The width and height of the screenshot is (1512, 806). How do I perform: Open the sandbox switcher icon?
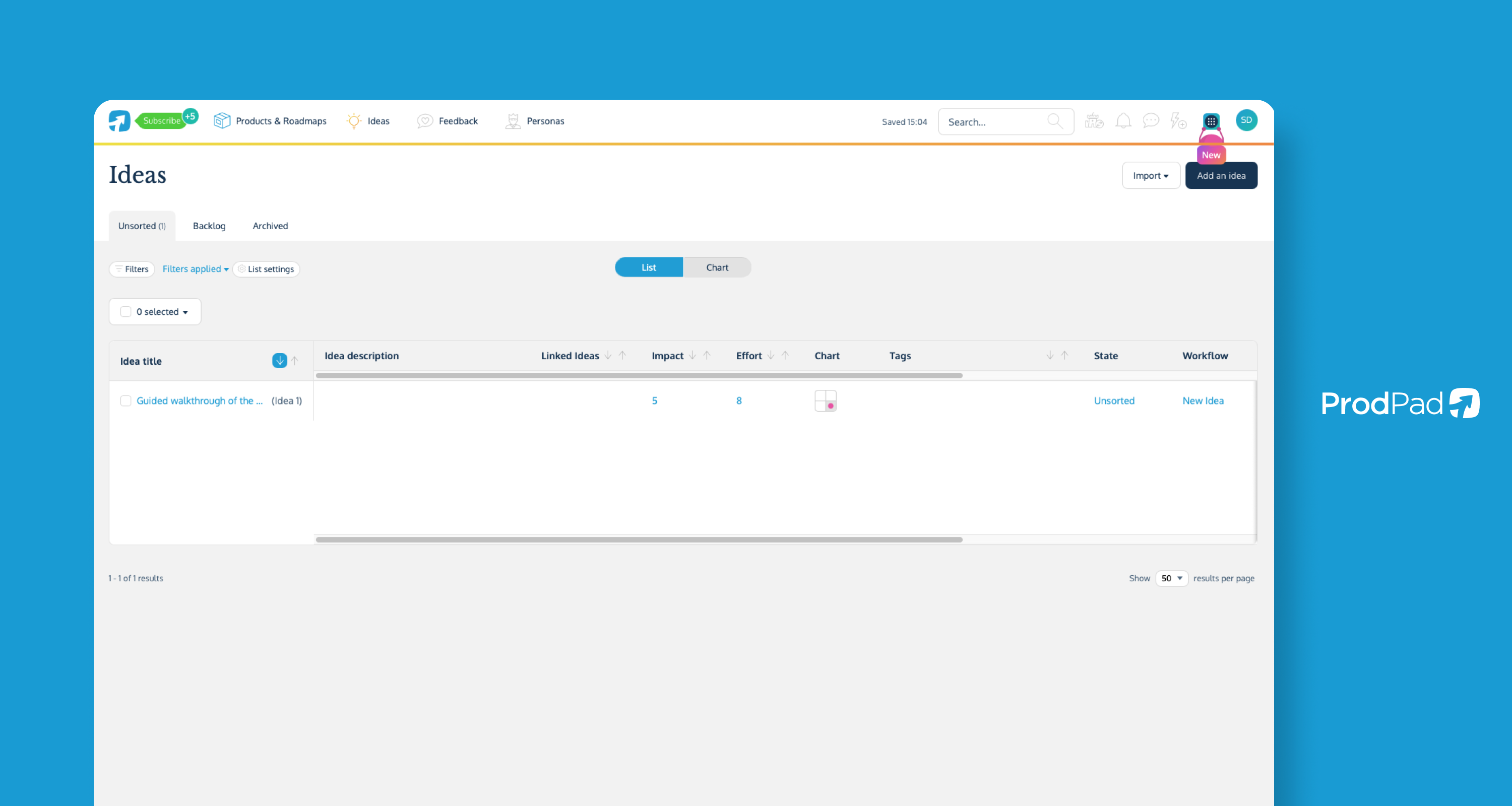1094,121
